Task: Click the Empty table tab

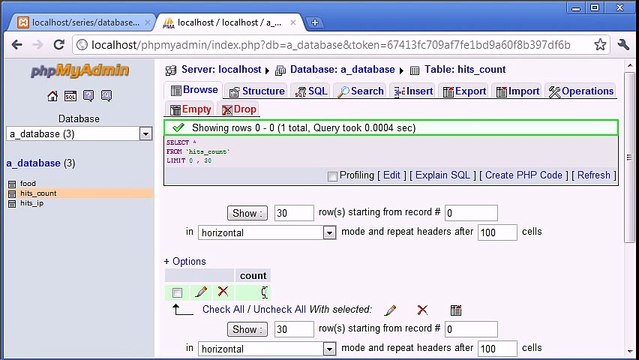Action: 191,109
